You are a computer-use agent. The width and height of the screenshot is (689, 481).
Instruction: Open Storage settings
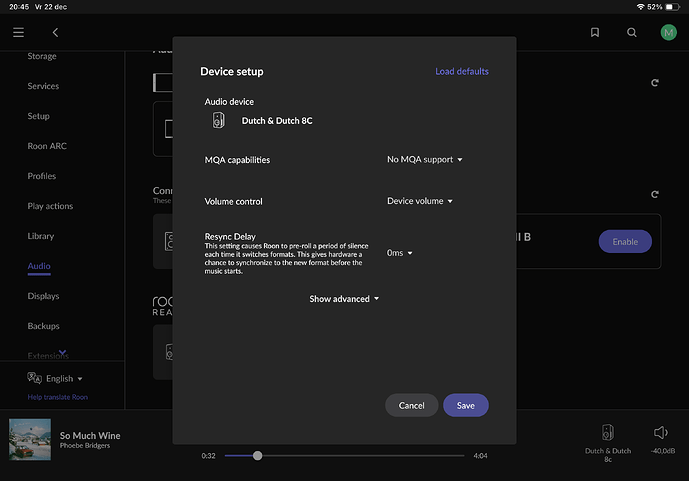pos(42,56)
